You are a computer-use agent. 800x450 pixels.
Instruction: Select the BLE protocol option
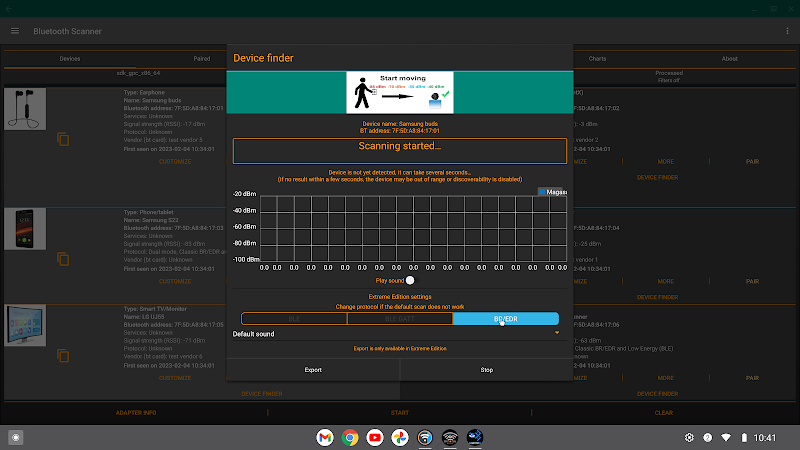tap(294, 319)
